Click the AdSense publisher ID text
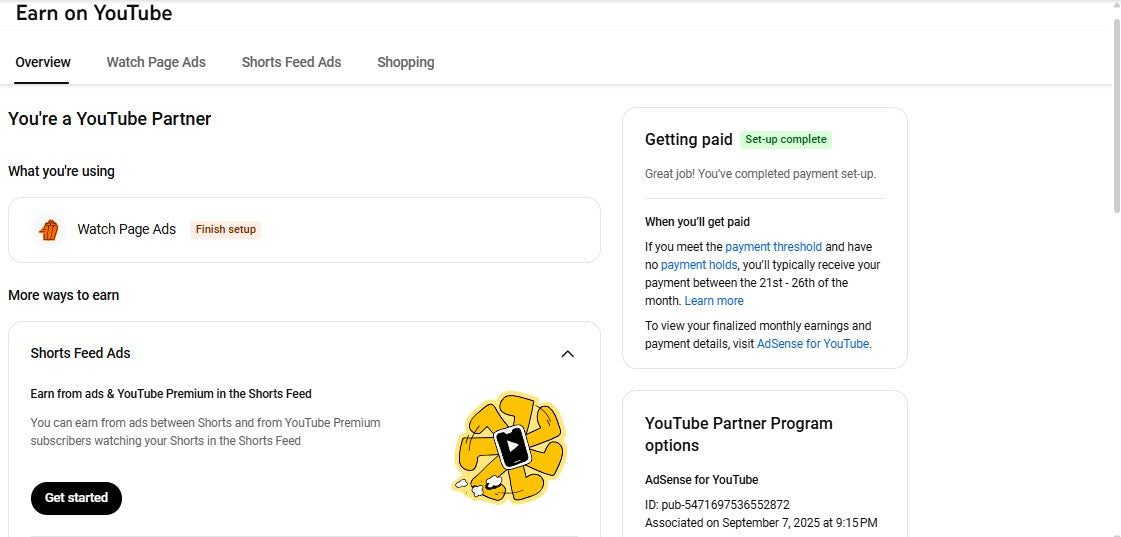Image resolution: width=1121 pixels, height=537 pixels. pos(717,505)
